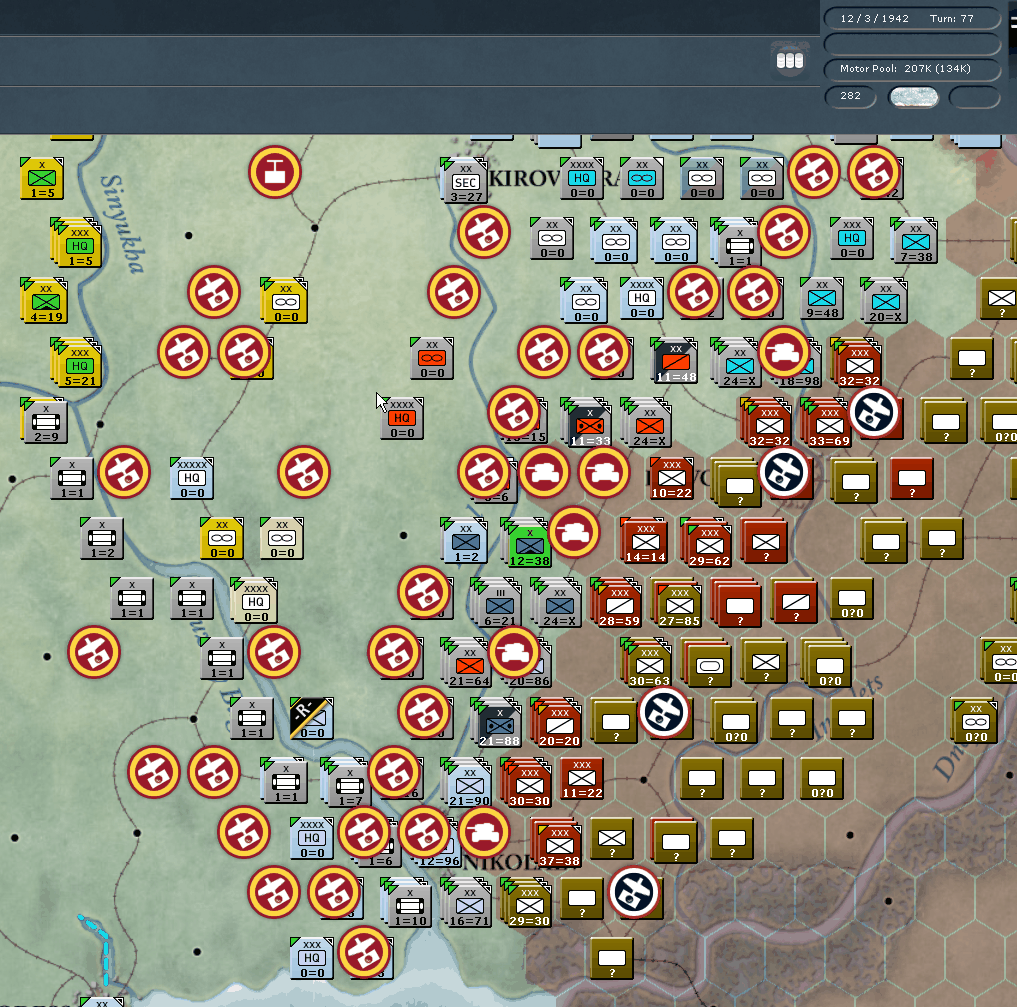This screenshot has width=1017, height=1007.
Task: Select the SEC 3=27 security division counter
Action: tap(465, 180)
